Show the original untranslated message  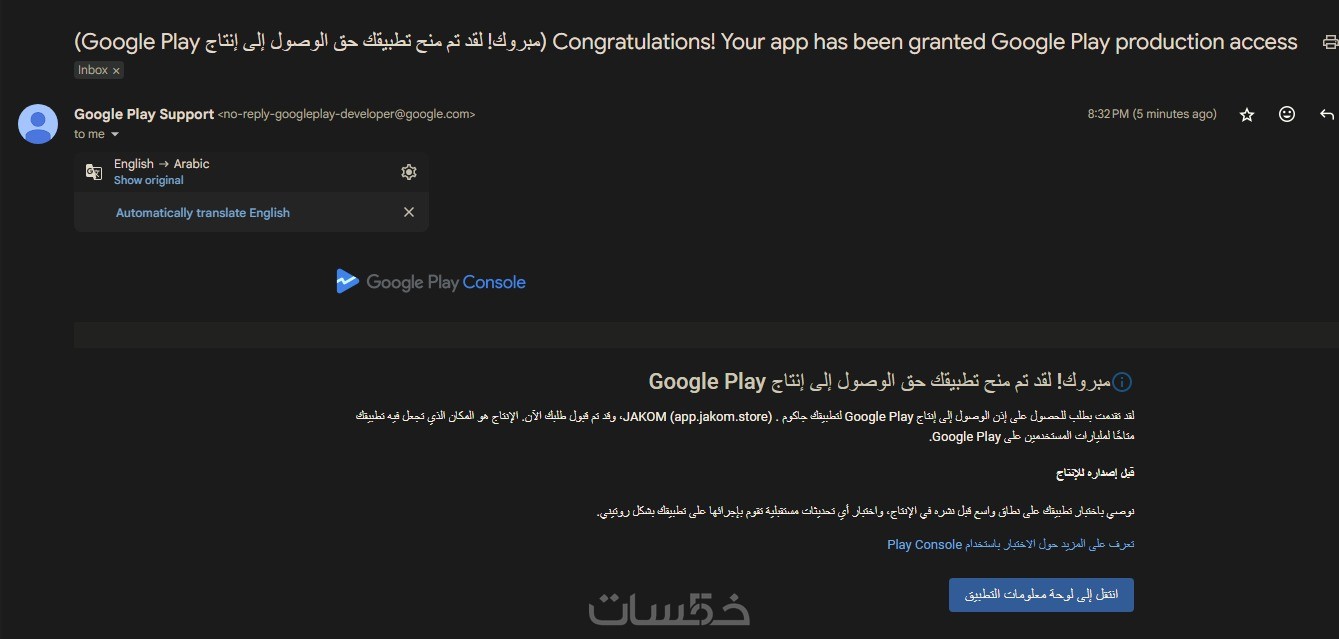(149, 181)
